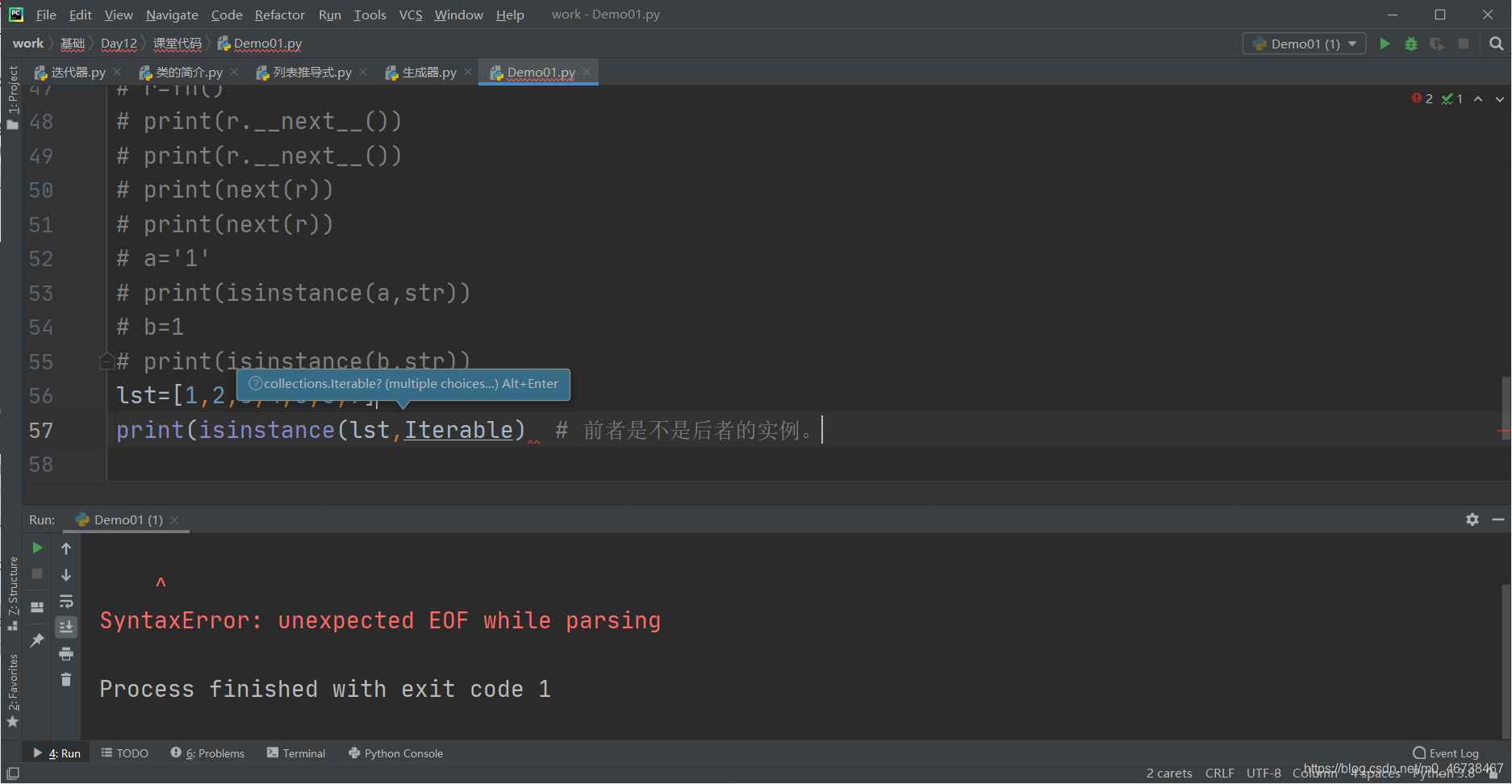The width and height of the screenshot is (1512, 784).
Task: Jump up the stack trace with the up arrow
Action: click(66, 548)
